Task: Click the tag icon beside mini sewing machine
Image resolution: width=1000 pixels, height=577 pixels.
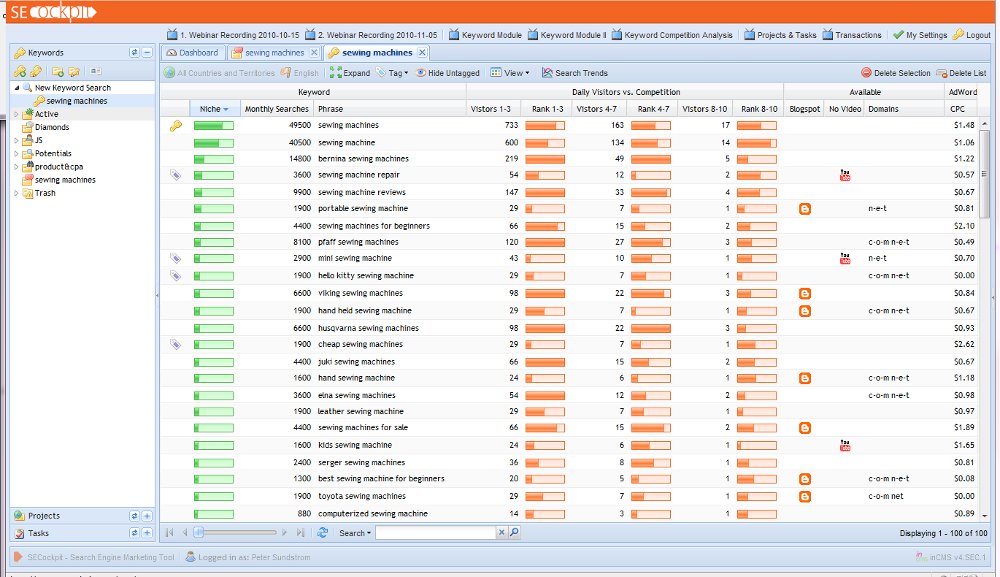Action: (176, 258)
